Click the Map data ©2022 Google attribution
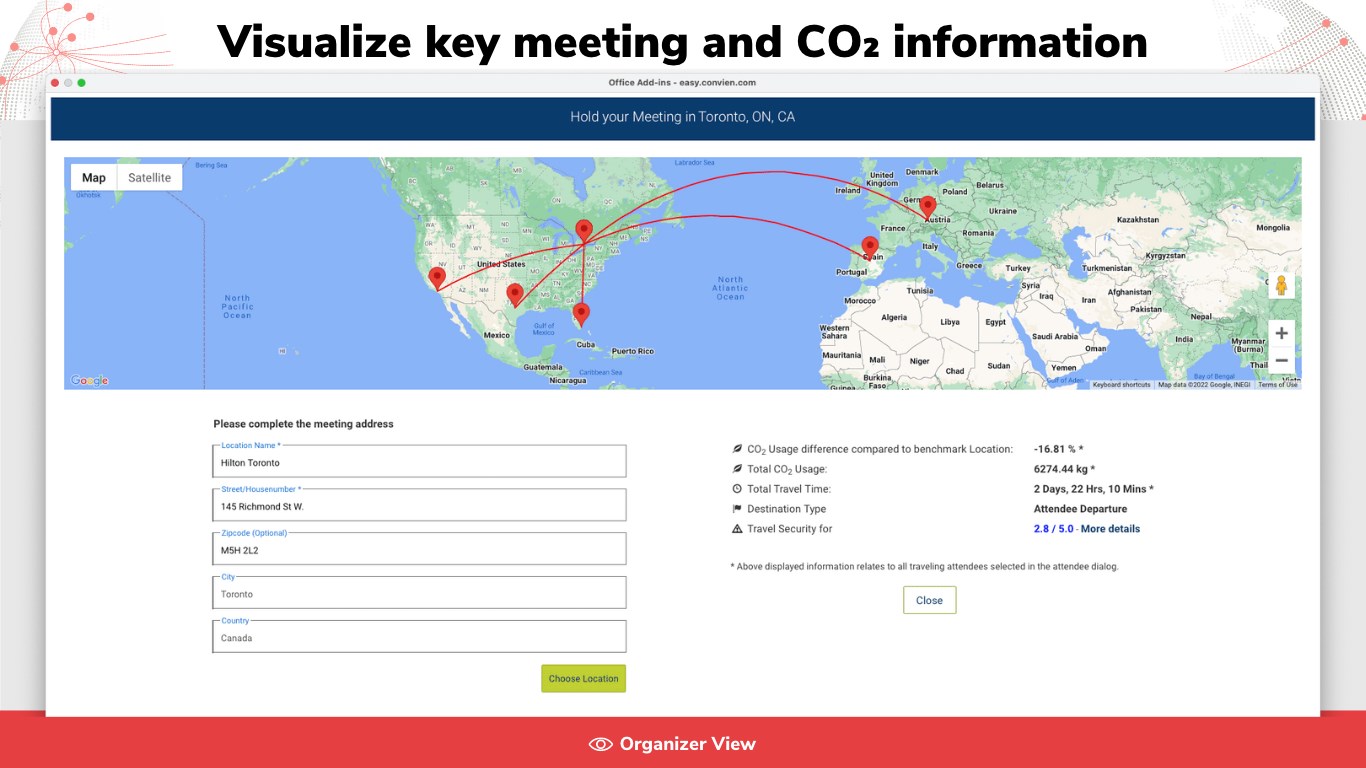Image resolution: width=1366 pixels, height=768 pixels. (x=1204, y=385)
